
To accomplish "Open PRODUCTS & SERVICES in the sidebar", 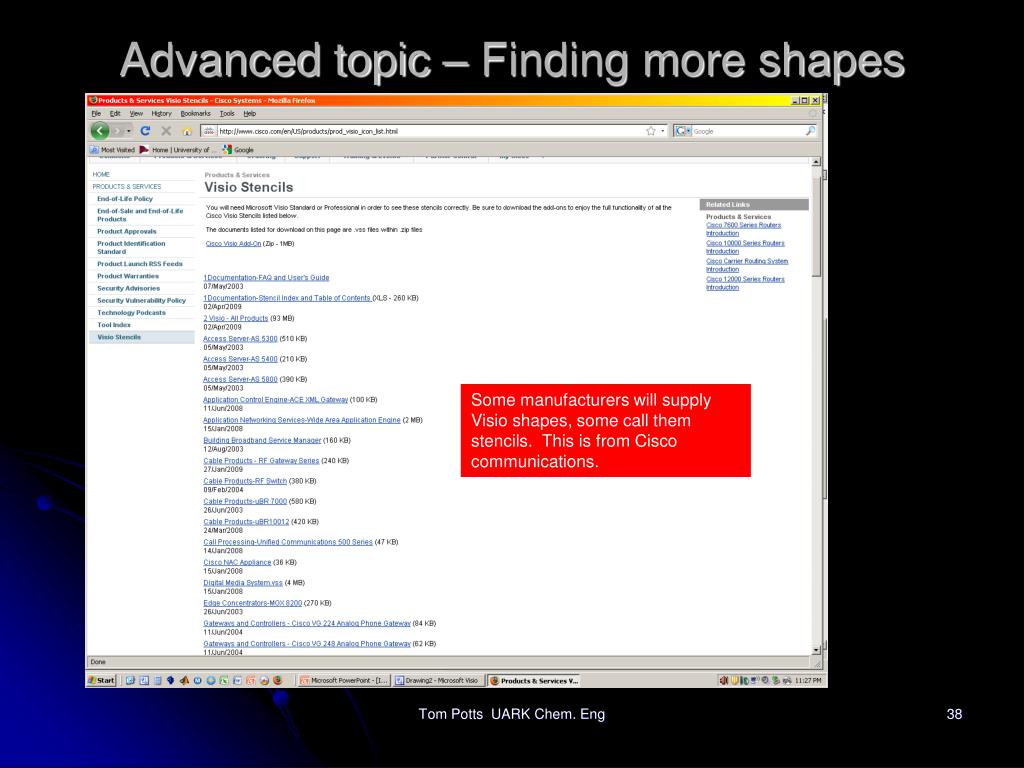I will [127, 186].
